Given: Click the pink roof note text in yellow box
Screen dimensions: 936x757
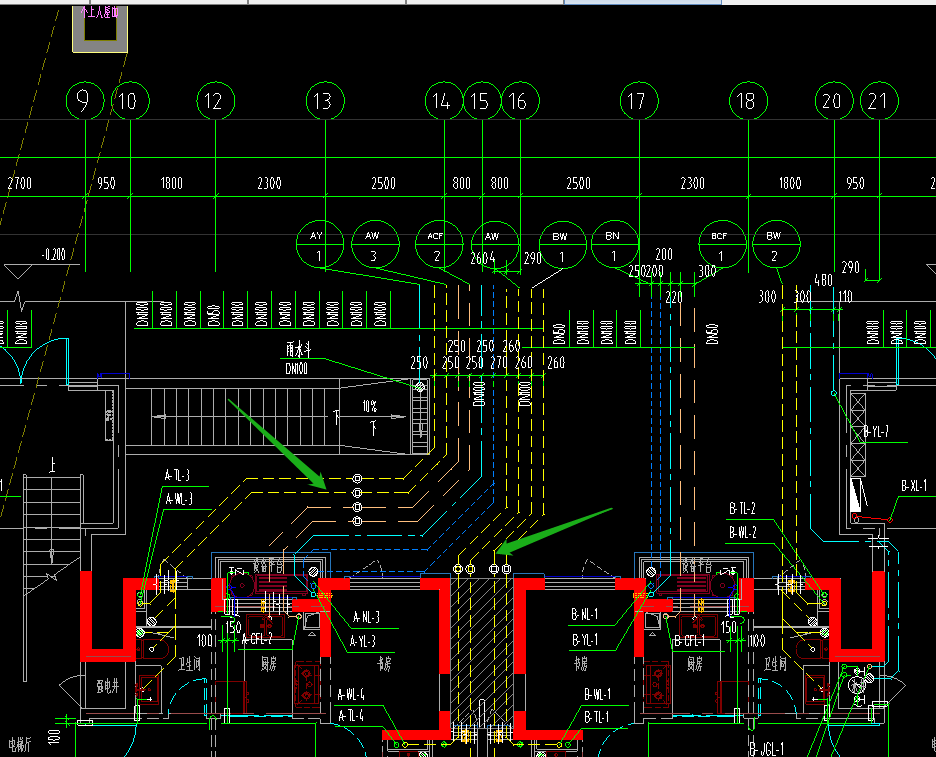Looking at the screenshot, I should coord(100,13).
